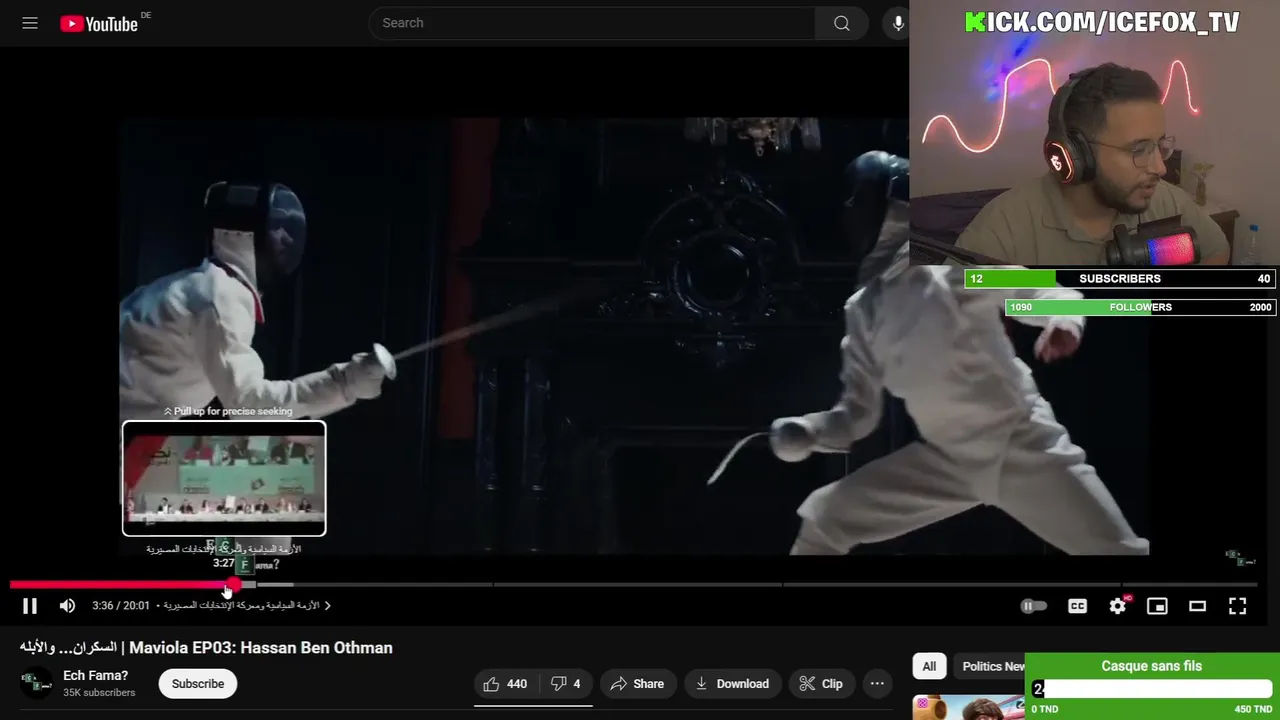Screen dimensions: 1280x720
Task: Click the channel watermark in video corner
Action: pos(1240,558)
